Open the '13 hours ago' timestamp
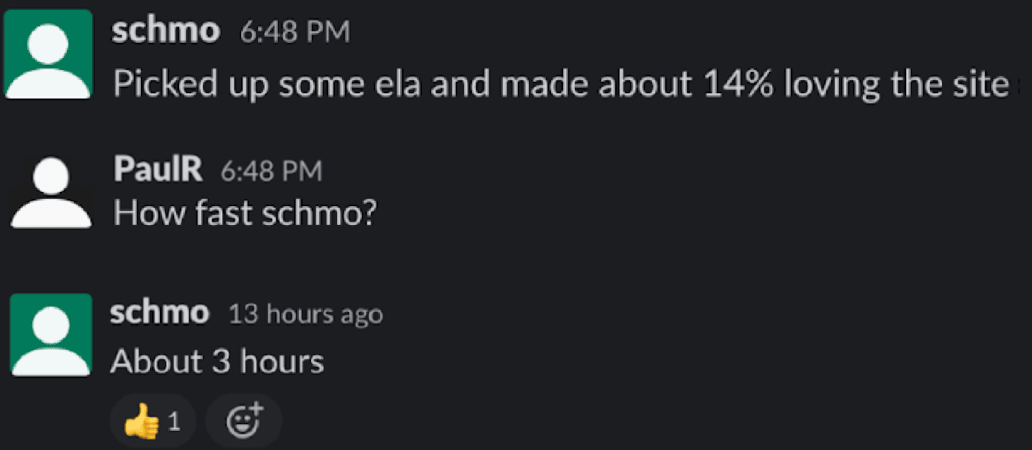 point(305,314)
